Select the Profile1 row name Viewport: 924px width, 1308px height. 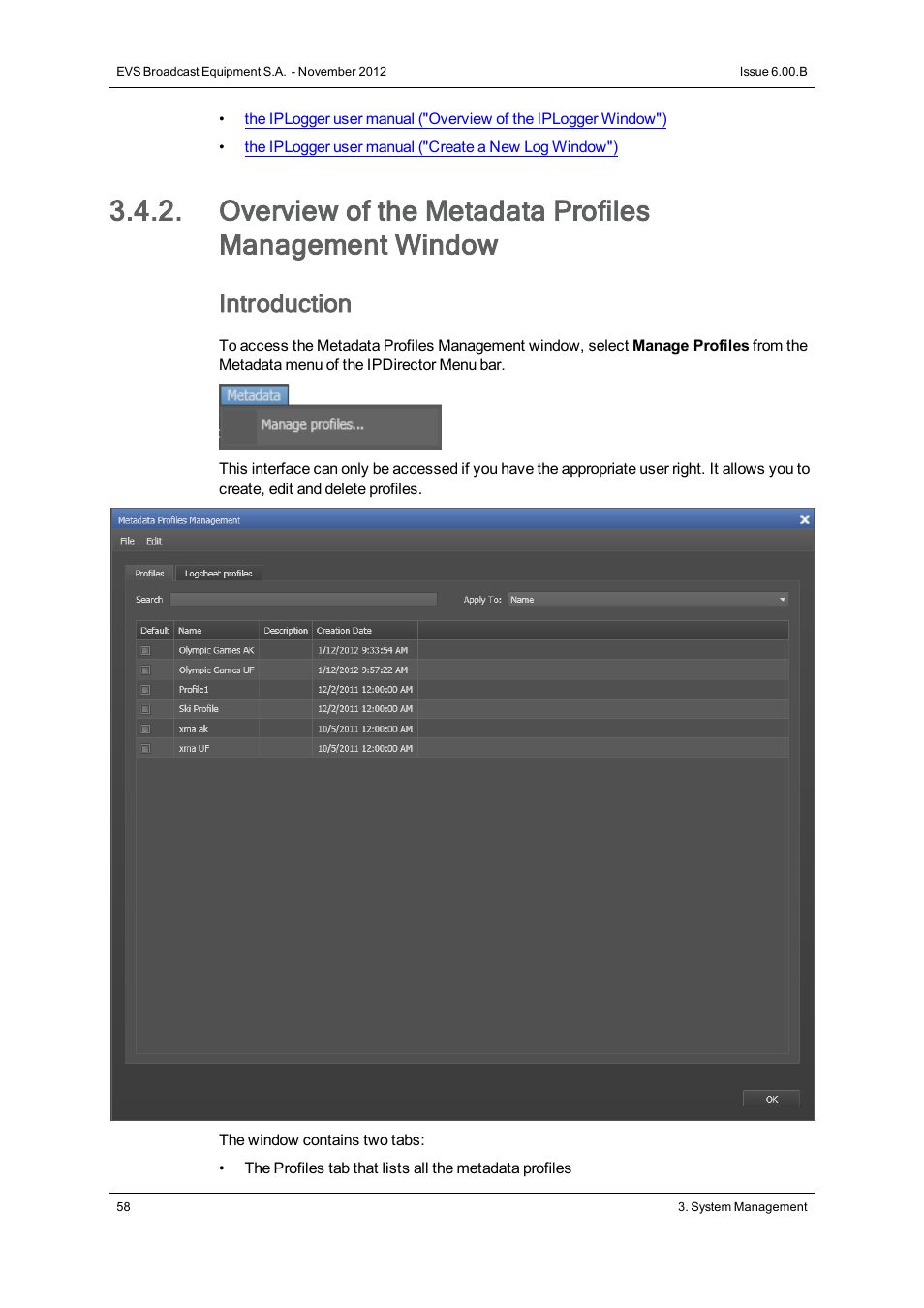tap(194, 690)
